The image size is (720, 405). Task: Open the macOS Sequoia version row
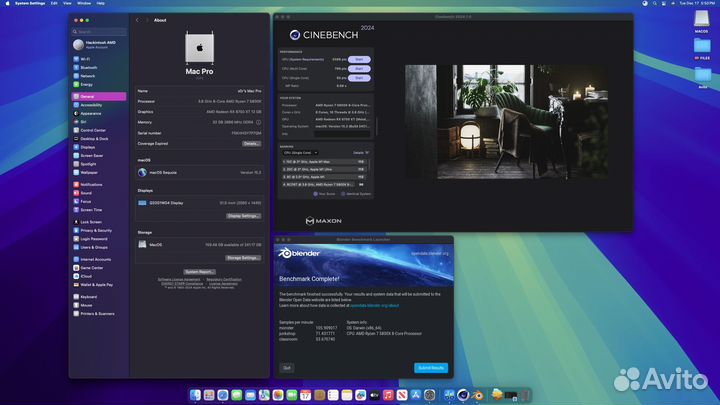coord(199,173)
